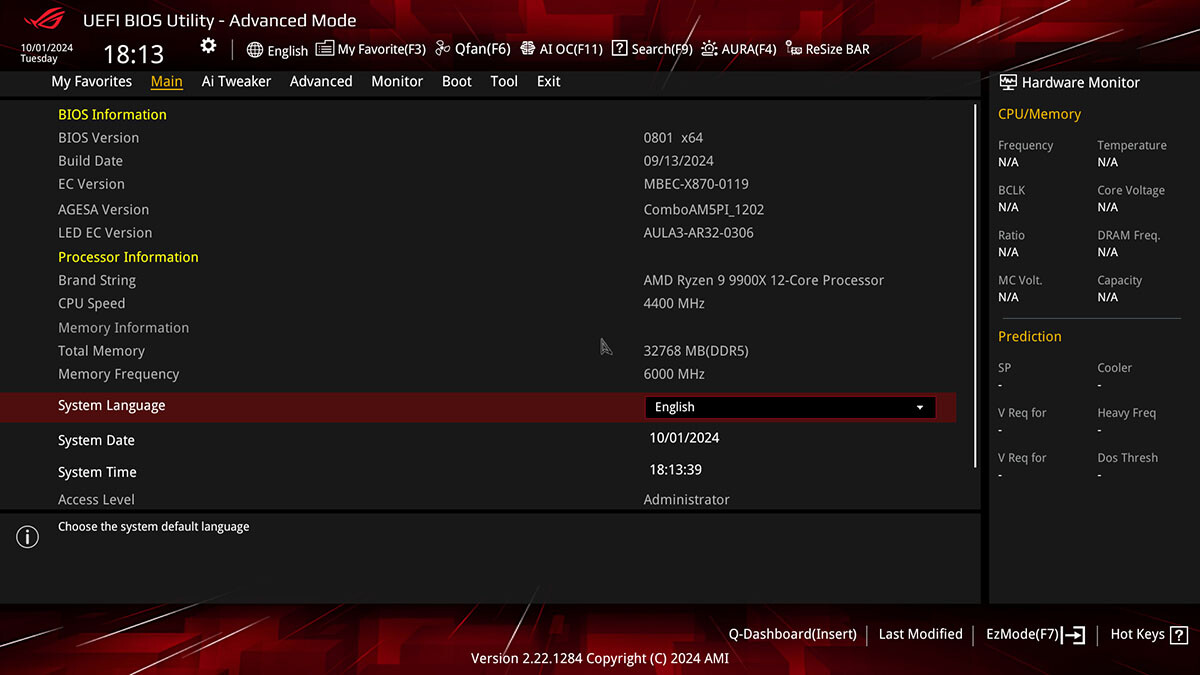Click the MC Volt. label
Viewport: 1200px width, 675px height.
(1020, 280)
